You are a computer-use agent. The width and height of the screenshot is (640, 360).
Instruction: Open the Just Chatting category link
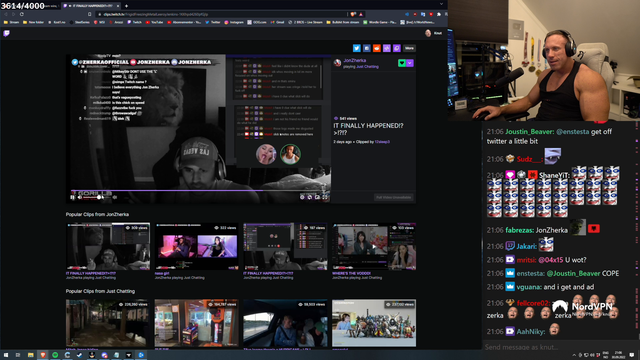[x=367, y=67]
